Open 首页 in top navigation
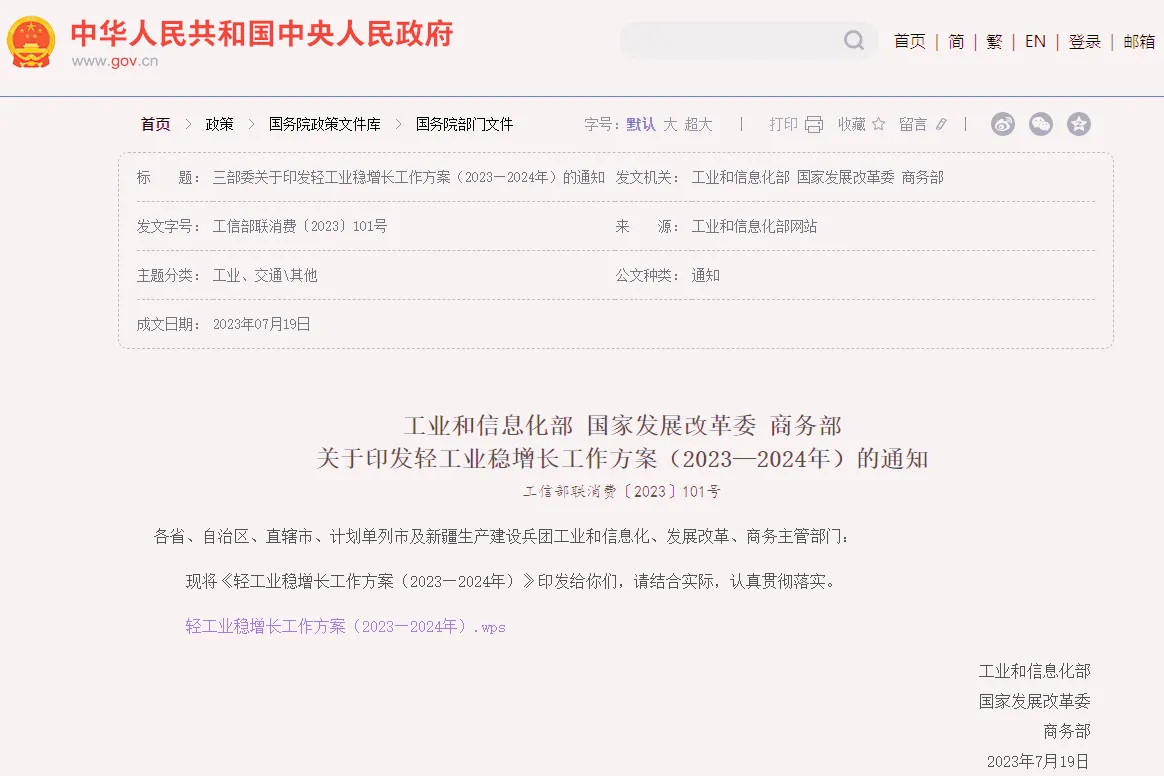 (x=909, y=42)
